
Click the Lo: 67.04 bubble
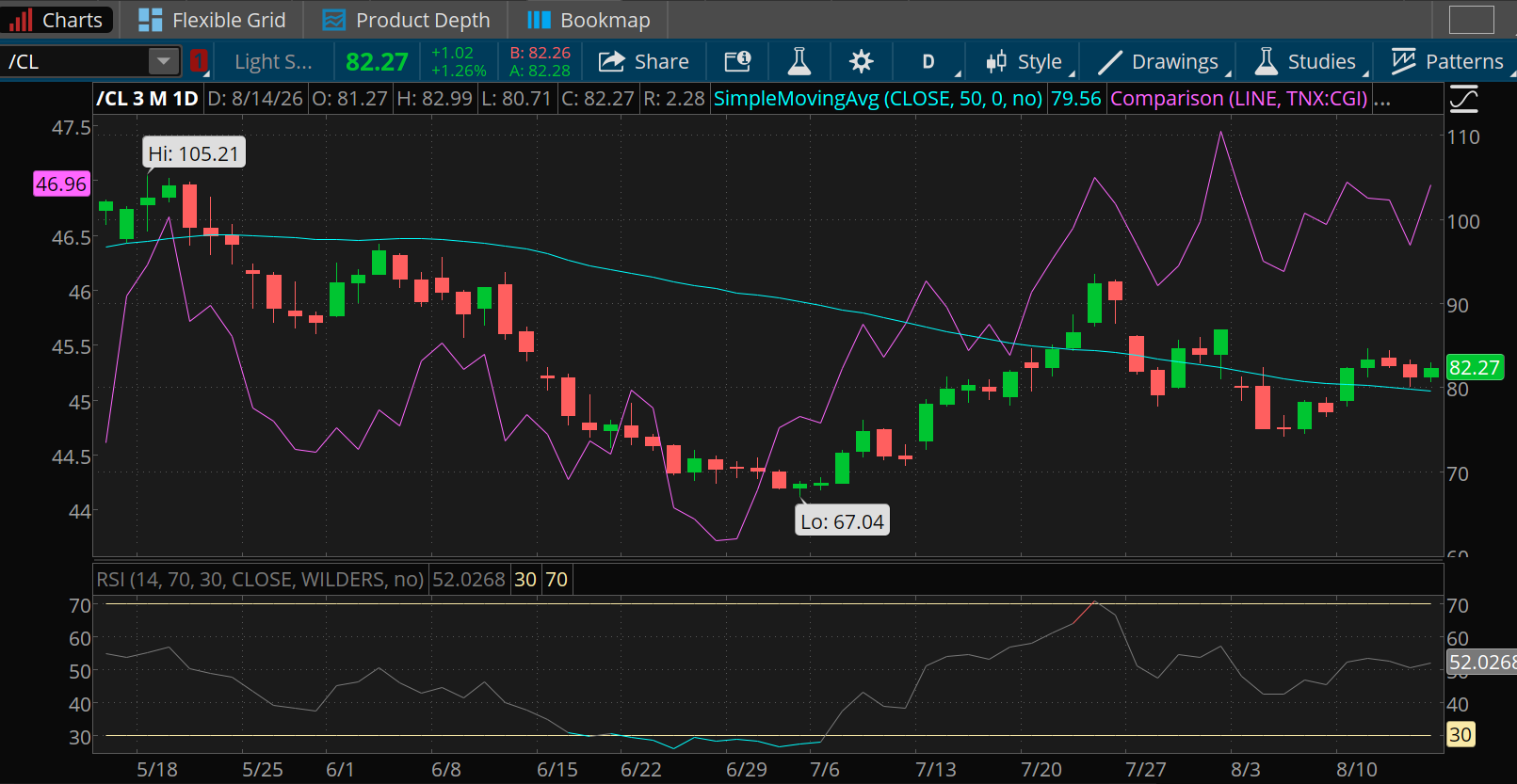point(843,521)
